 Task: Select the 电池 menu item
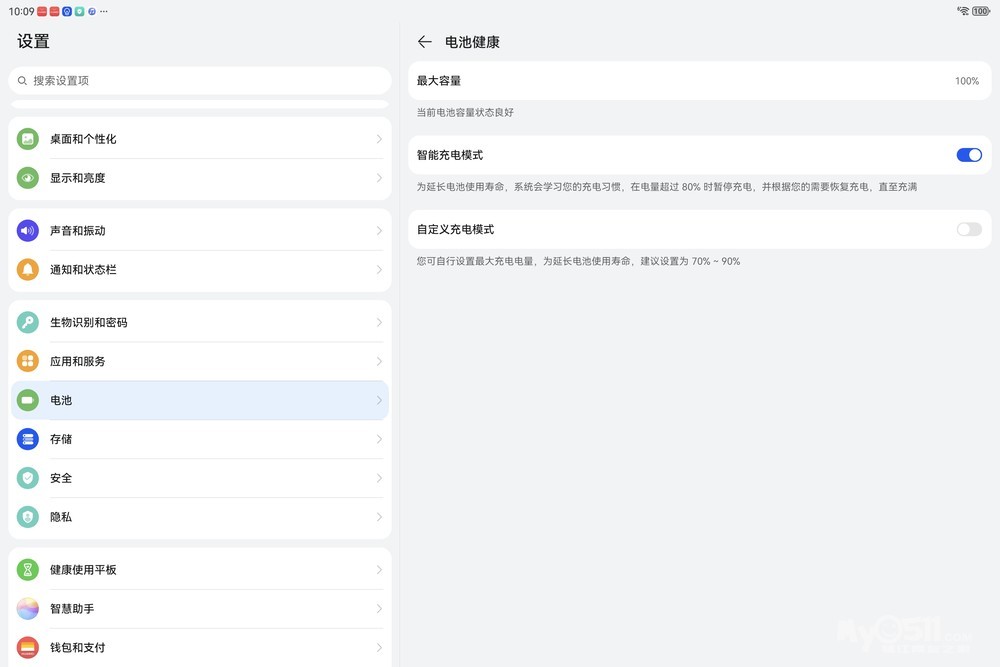tap(200, 400)
